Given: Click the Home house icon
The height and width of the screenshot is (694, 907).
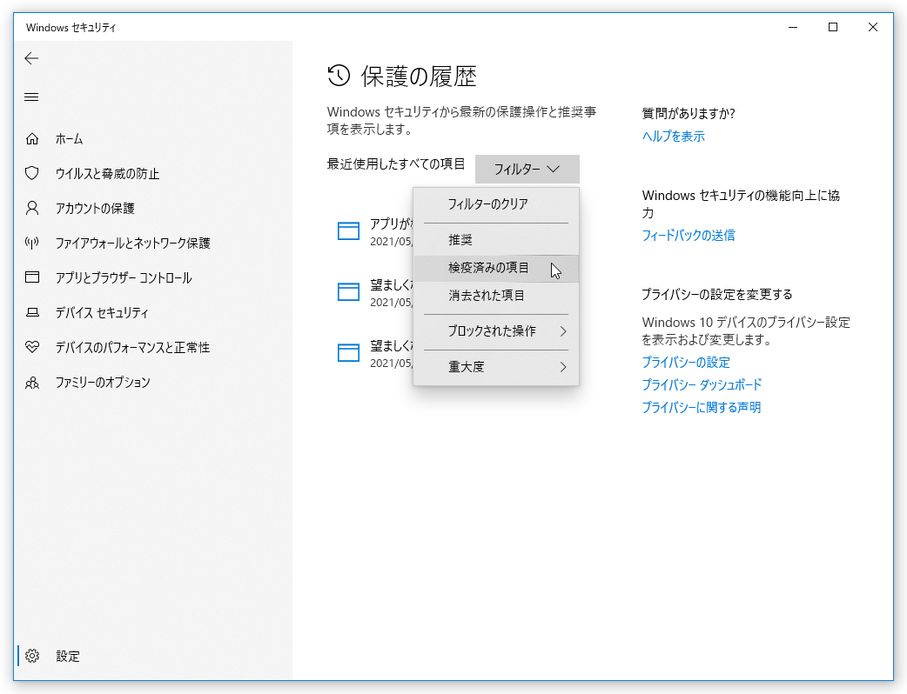Looking at the screenshot, I should pyautogui.click(x=32, y=139).
